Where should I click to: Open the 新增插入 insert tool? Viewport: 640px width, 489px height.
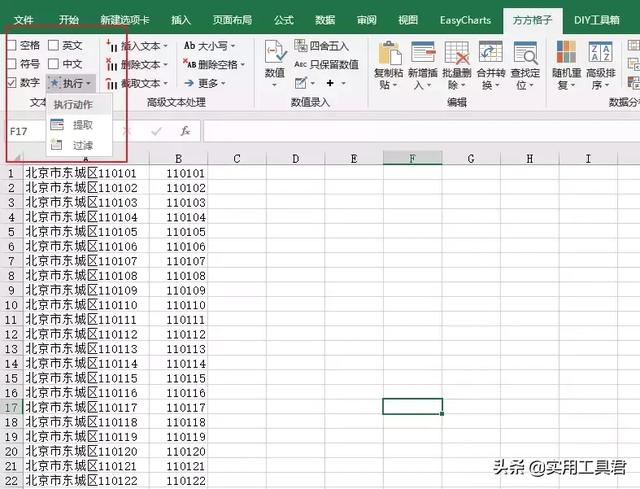[x=422, y=65]
